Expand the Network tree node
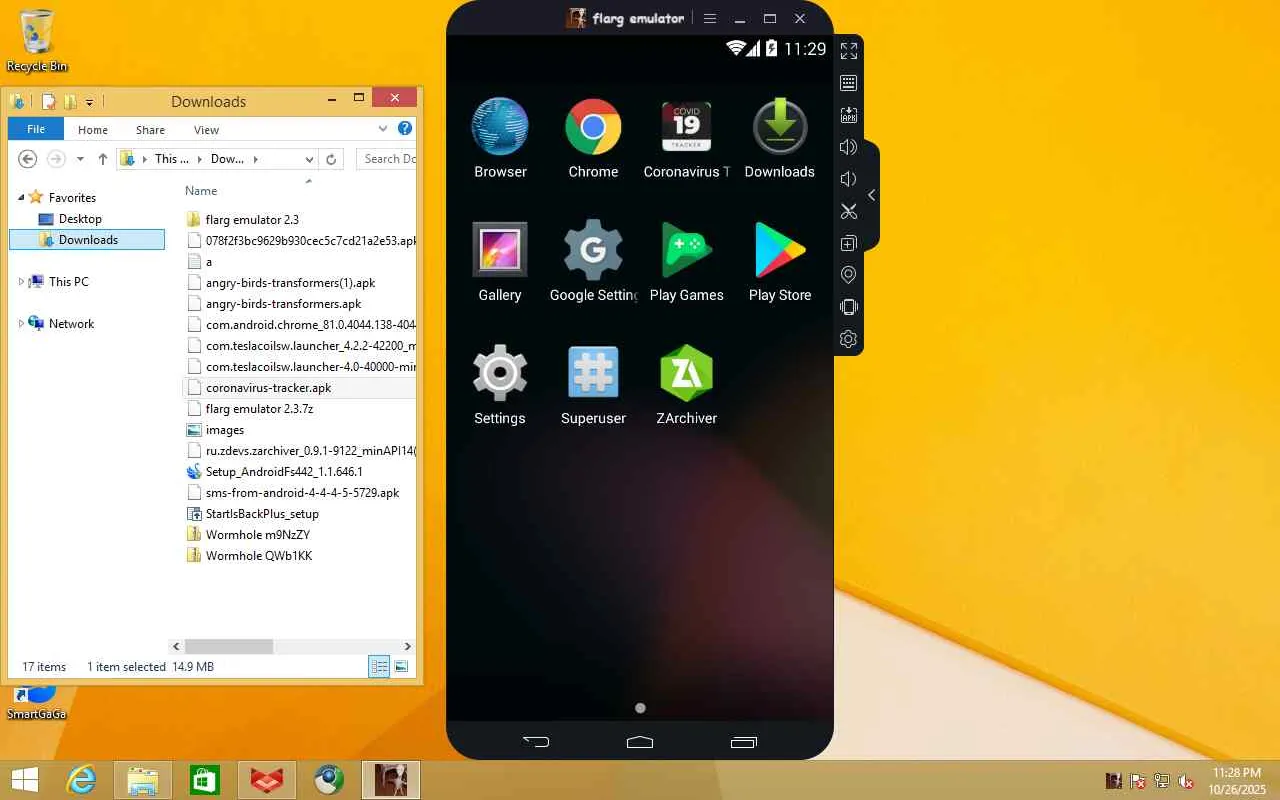Screen dimensions: 1280x800 pos(21,324)
